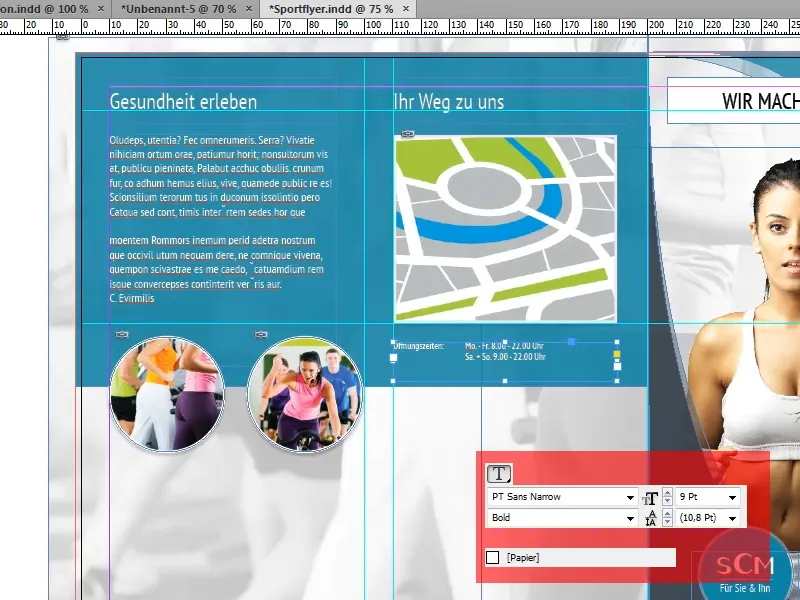Click the link badge above the spinning class photo
Screen dimensions: 800x600
point(261,335)
